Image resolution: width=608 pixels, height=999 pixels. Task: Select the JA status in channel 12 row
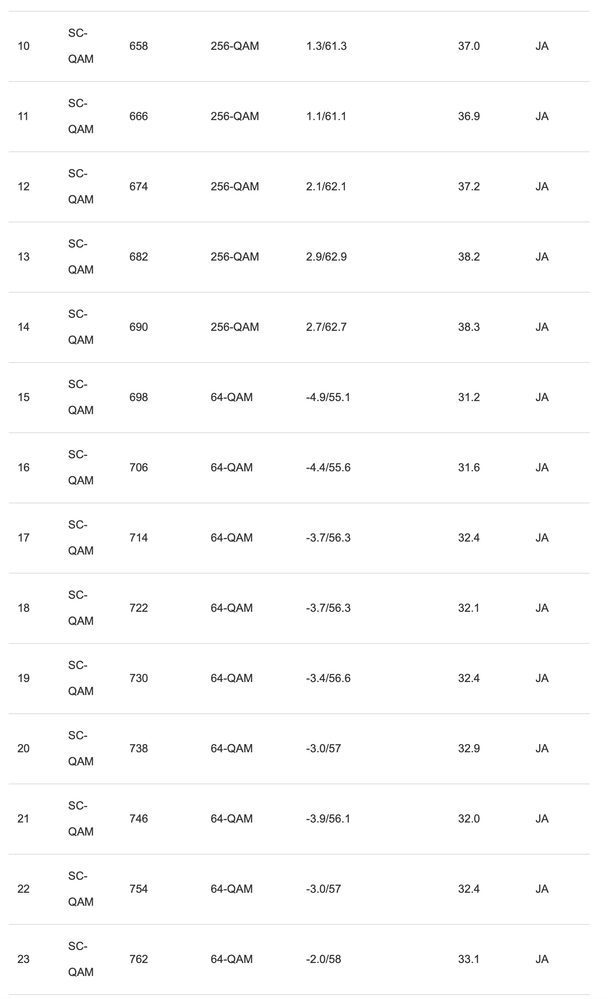[x=542, y=187]
